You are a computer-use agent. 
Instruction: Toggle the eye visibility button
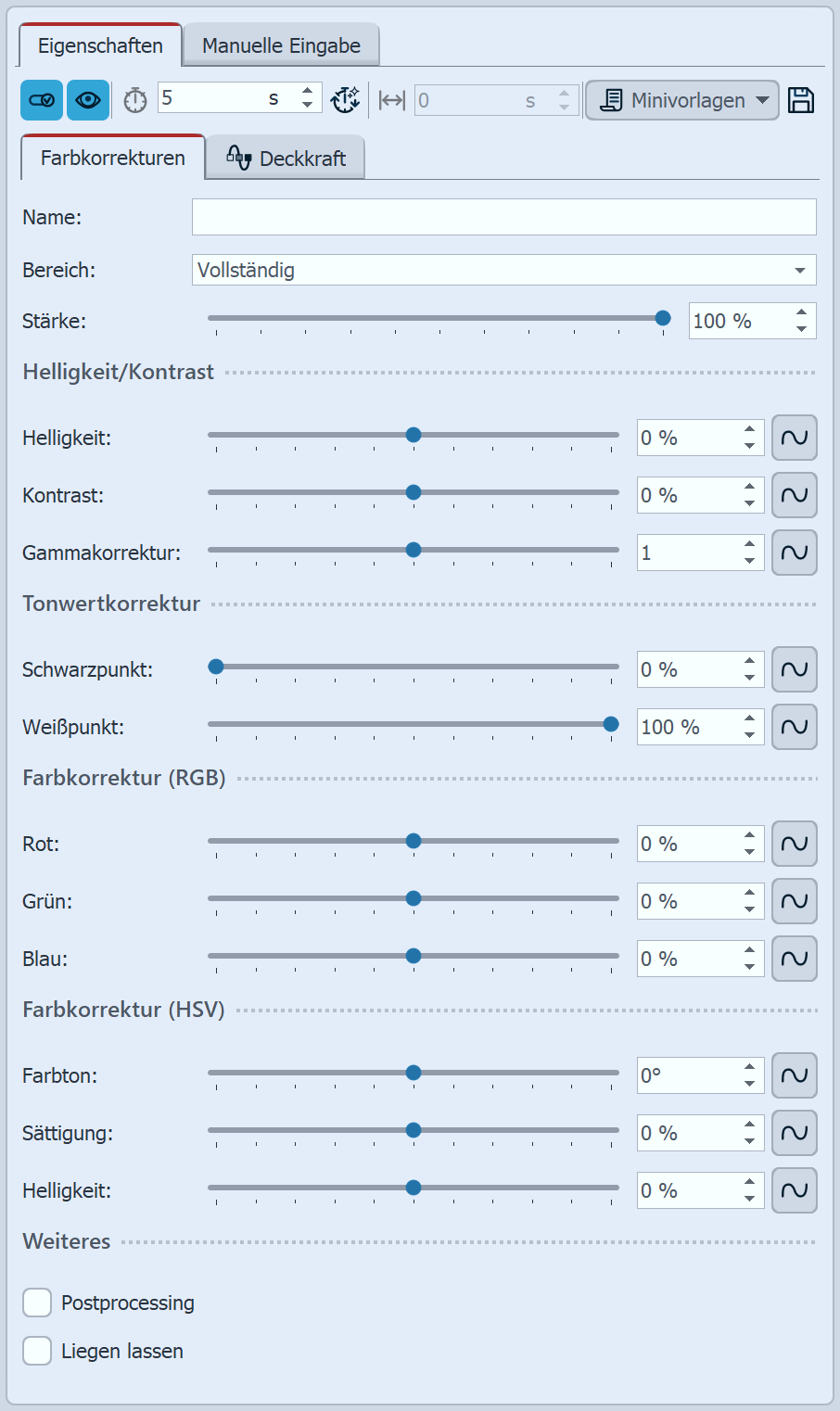pos(87,98)
